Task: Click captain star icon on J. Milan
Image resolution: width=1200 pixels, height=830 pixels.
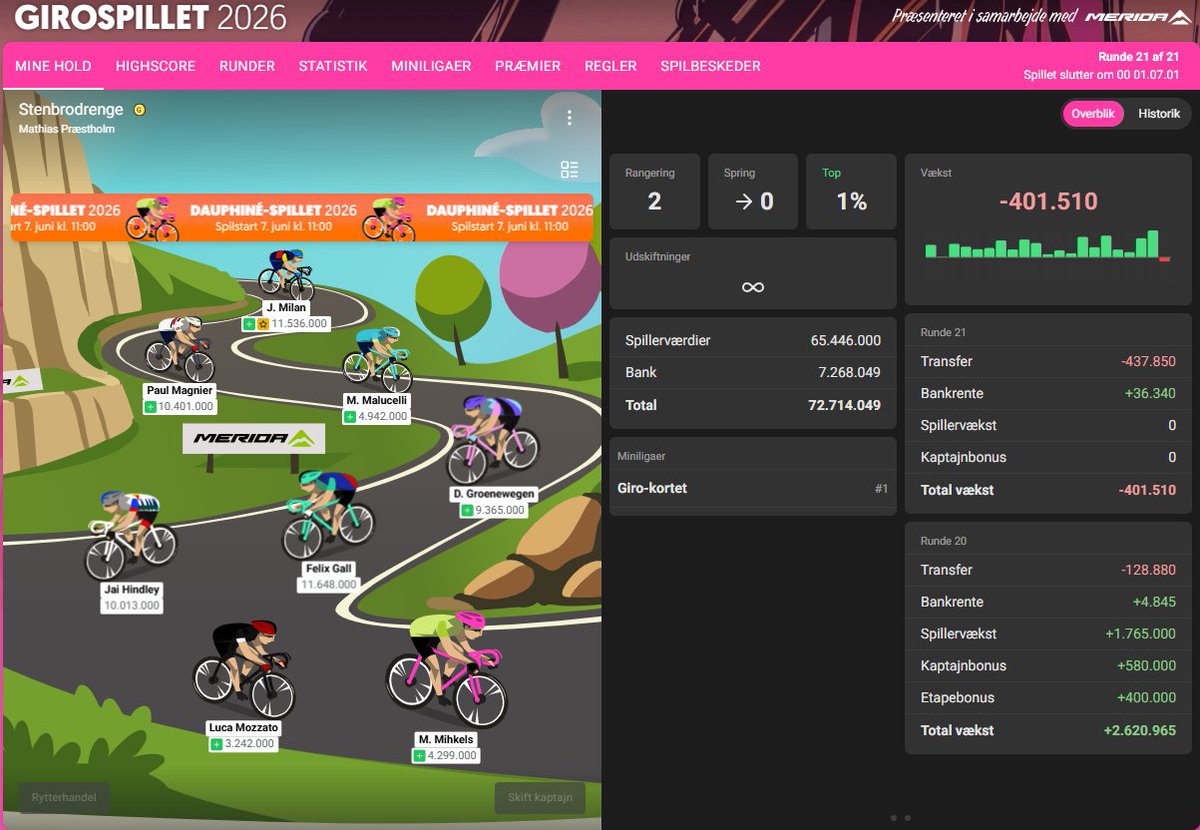Action: tap(262, 324)
